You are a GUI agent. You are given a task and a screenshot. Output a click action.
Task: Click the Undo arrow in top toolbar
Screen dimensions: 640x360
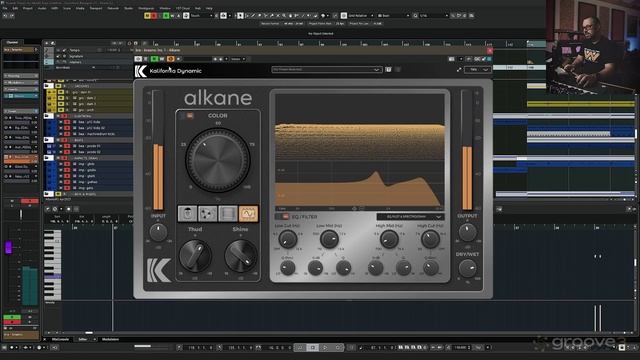(5, 16)
